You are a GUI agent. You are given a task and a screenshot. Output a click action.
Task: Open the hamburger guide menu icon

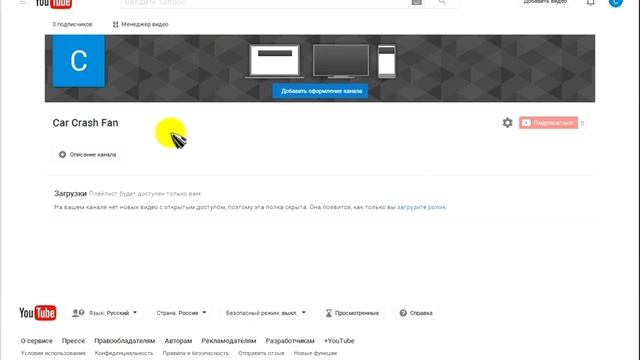[23, 2]
